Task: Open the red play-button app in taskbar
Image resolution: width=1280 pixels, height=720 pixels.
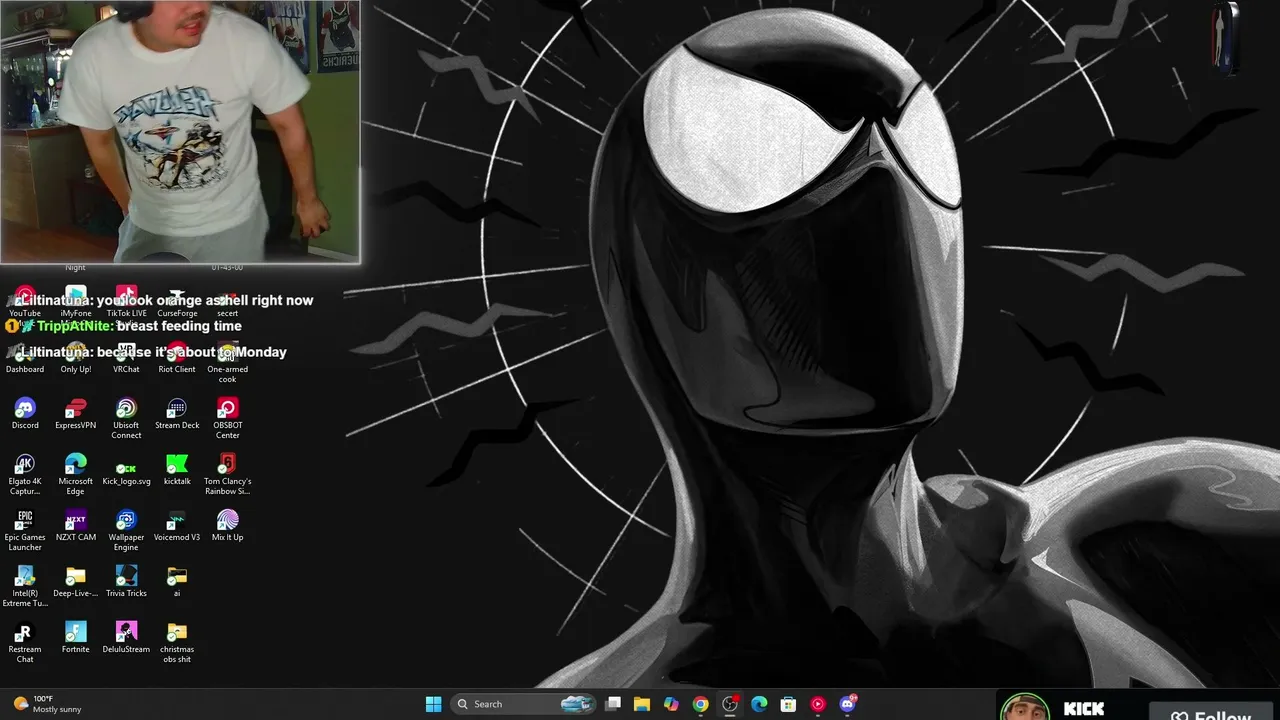Action: click(818, 704)
